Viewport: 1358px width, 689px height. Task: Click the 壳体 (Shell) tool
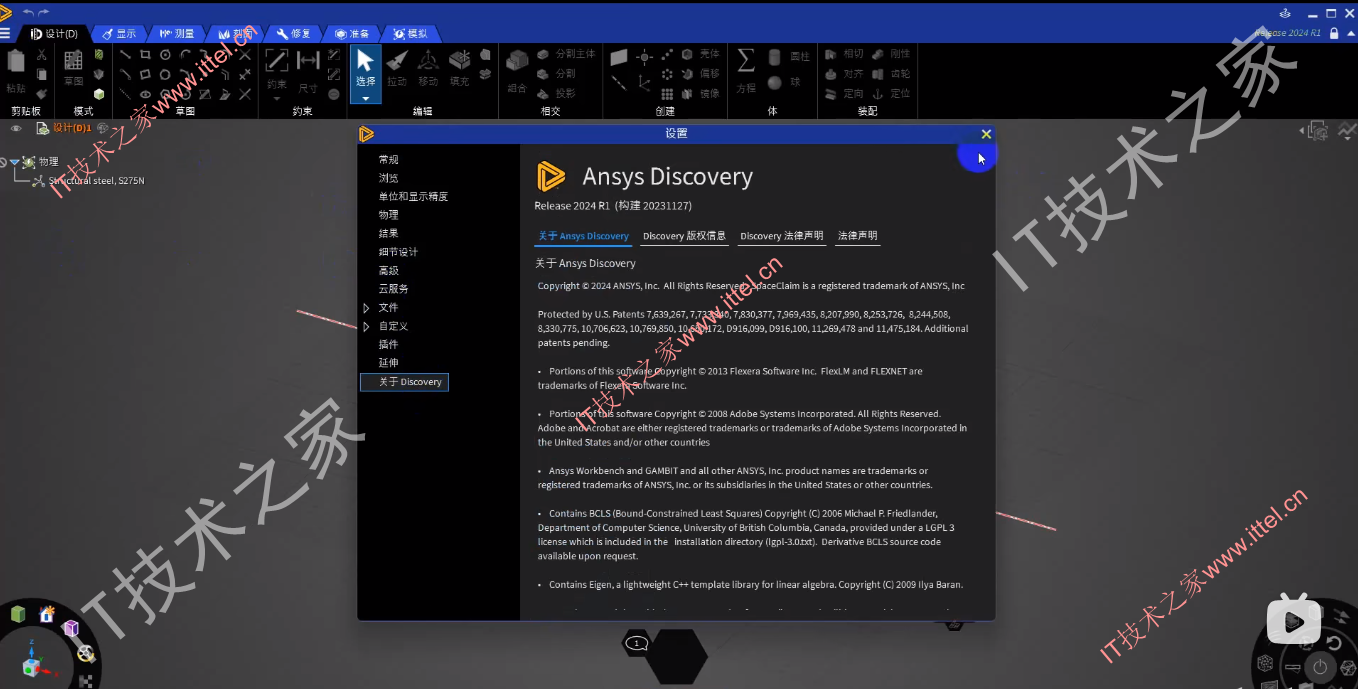[x=700, y=54]
